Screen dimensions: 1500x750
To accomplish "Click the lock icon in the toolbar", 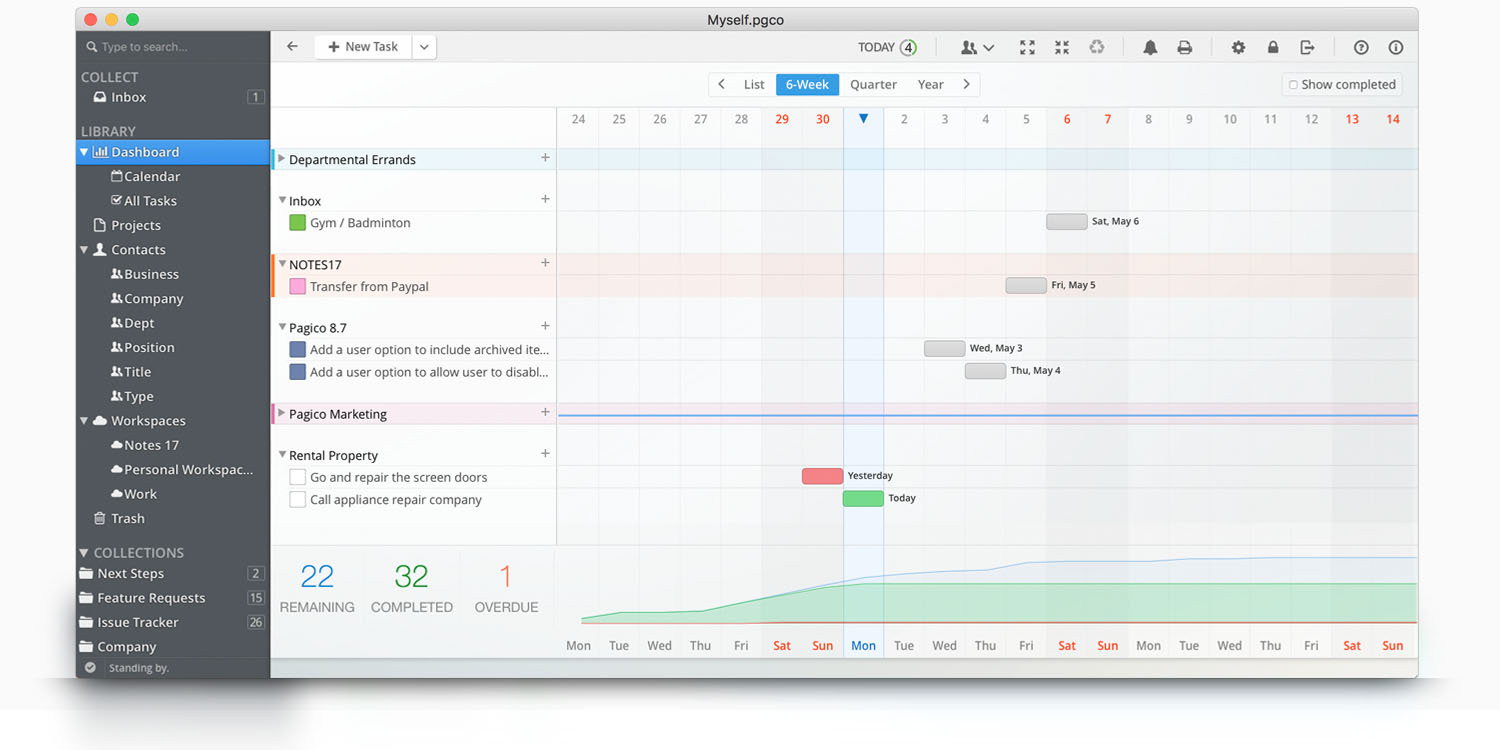I will click(1273, 47).
